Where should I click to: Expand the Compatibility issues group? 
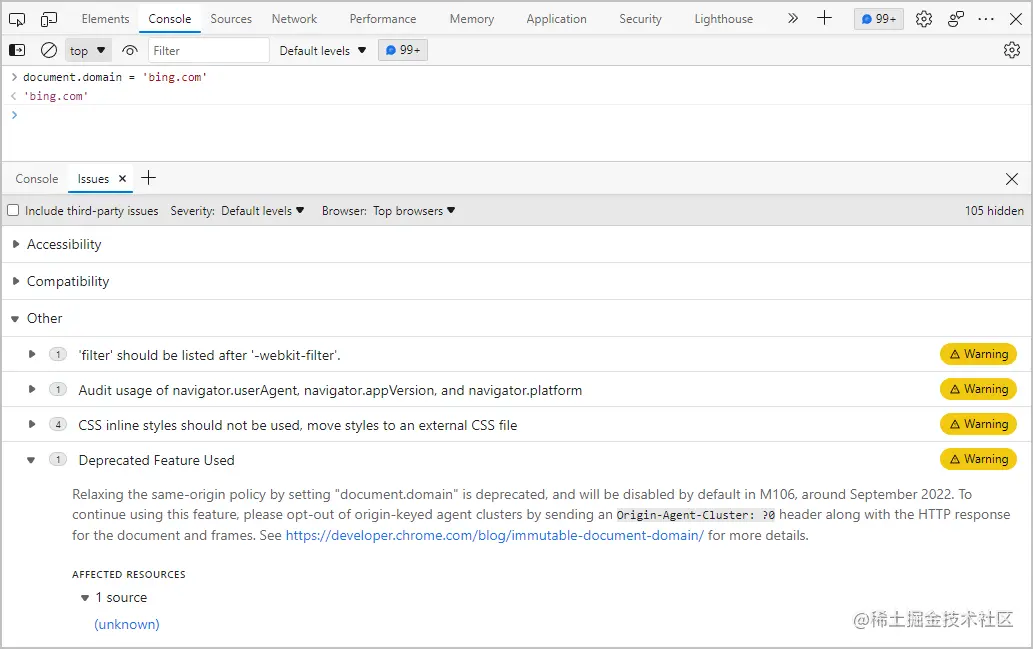click(16, 281)
